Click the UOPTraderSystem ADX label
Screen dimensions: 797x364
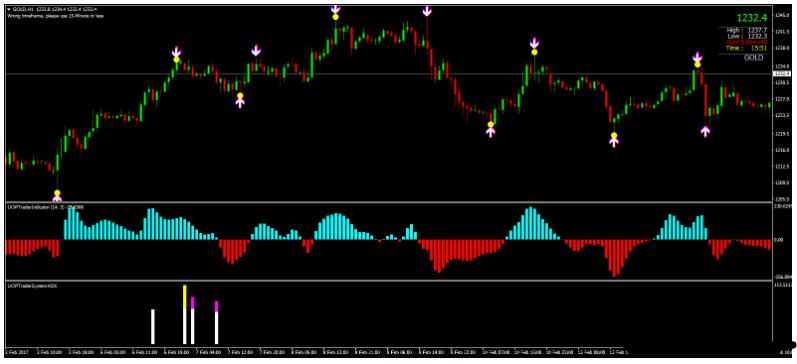click(32, 287)
